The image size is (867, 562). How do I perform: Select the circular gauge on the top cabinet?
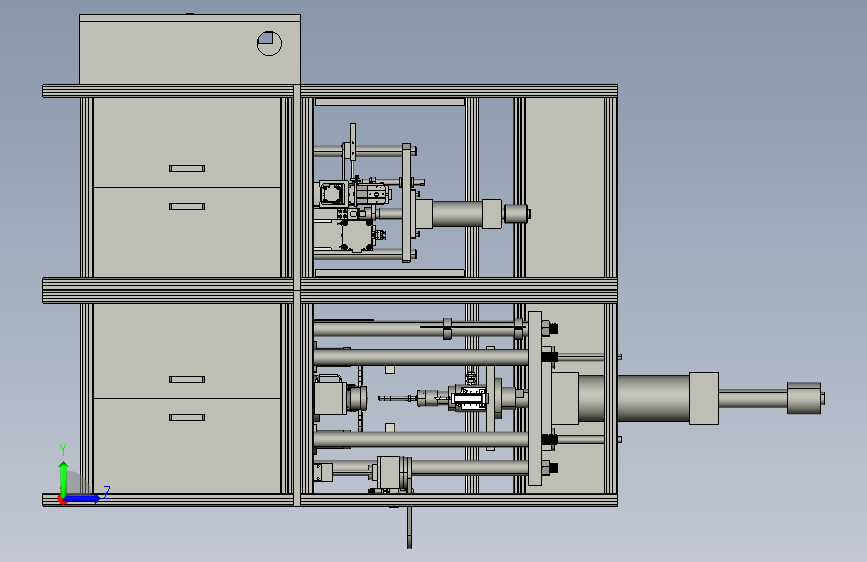tap(269, 43)
